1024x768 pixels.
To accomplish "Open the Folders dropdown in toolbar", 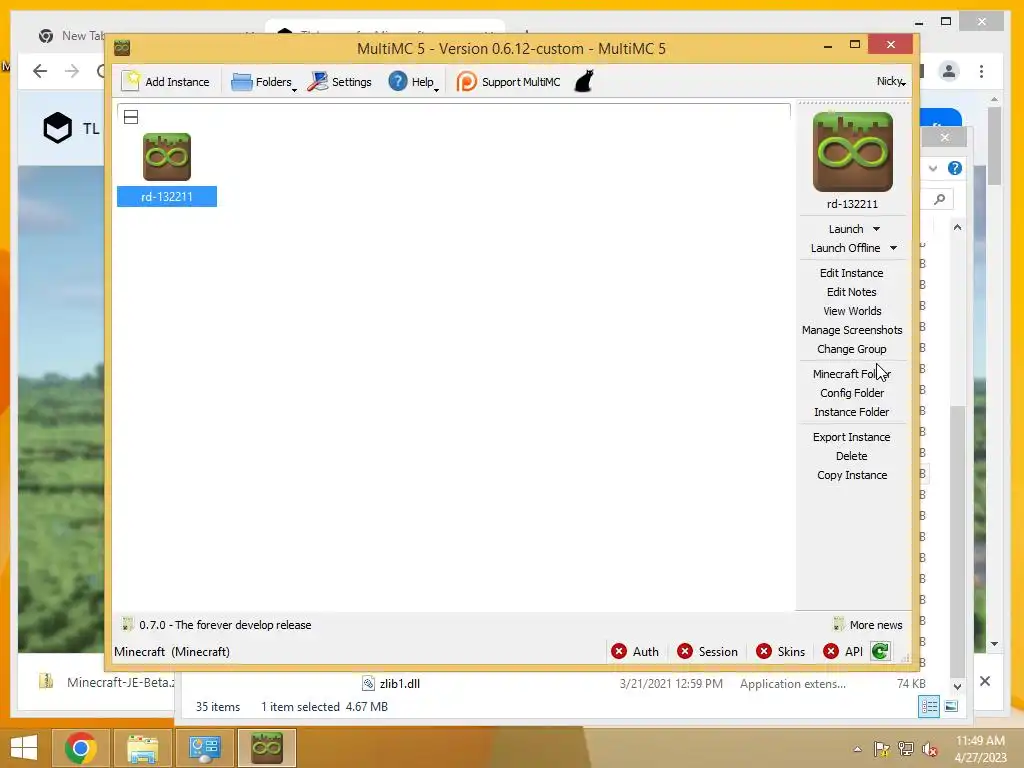I will click(x=264, y=82).
